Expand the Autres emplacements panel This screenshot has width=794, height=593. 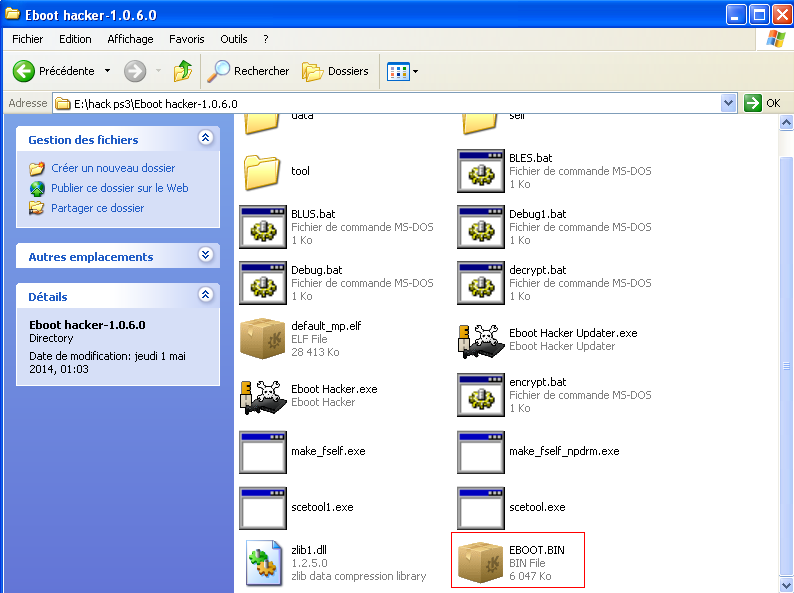tap(206, 254)
